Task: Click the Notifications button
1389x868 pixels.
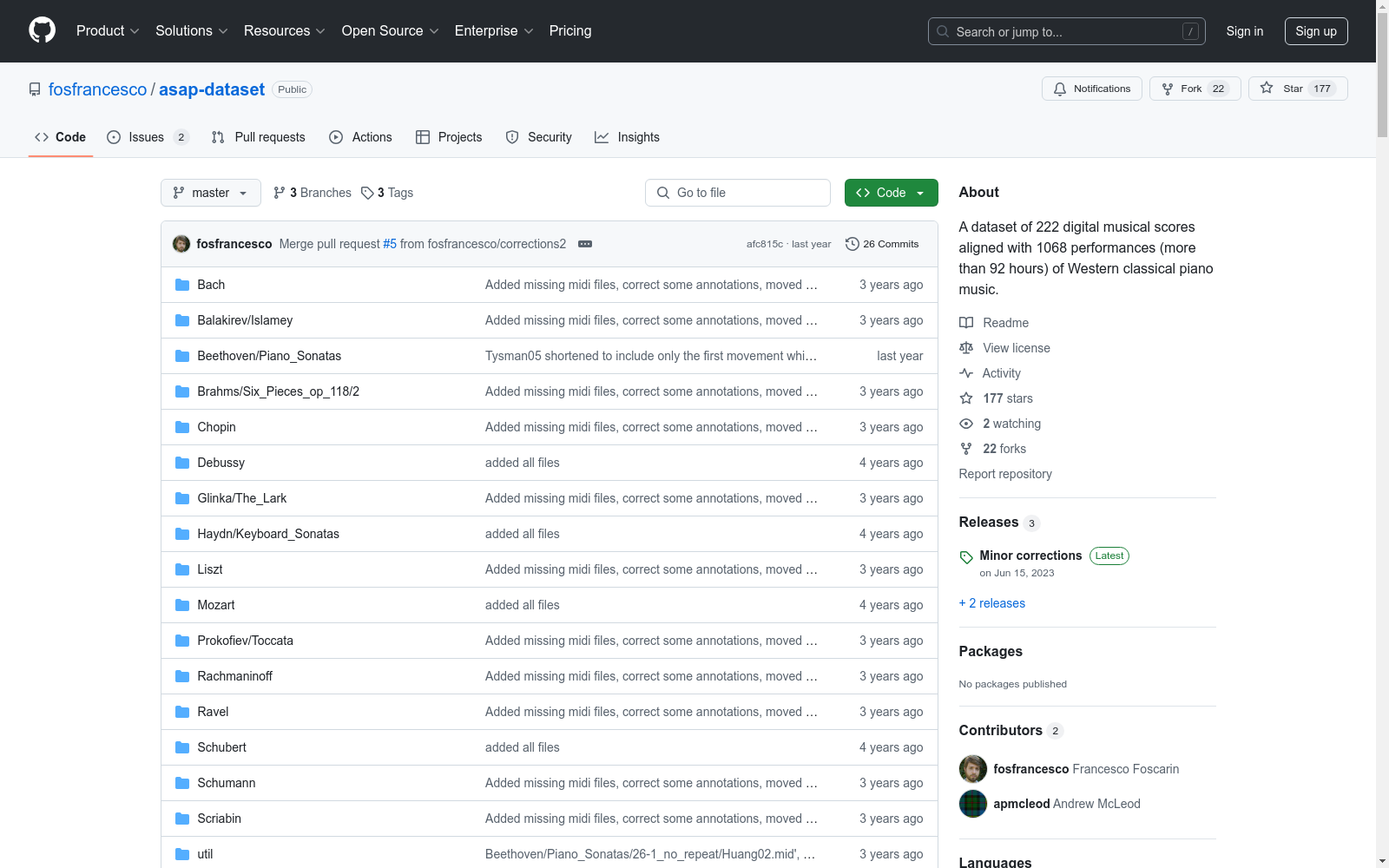Action: click(1092, 89)
